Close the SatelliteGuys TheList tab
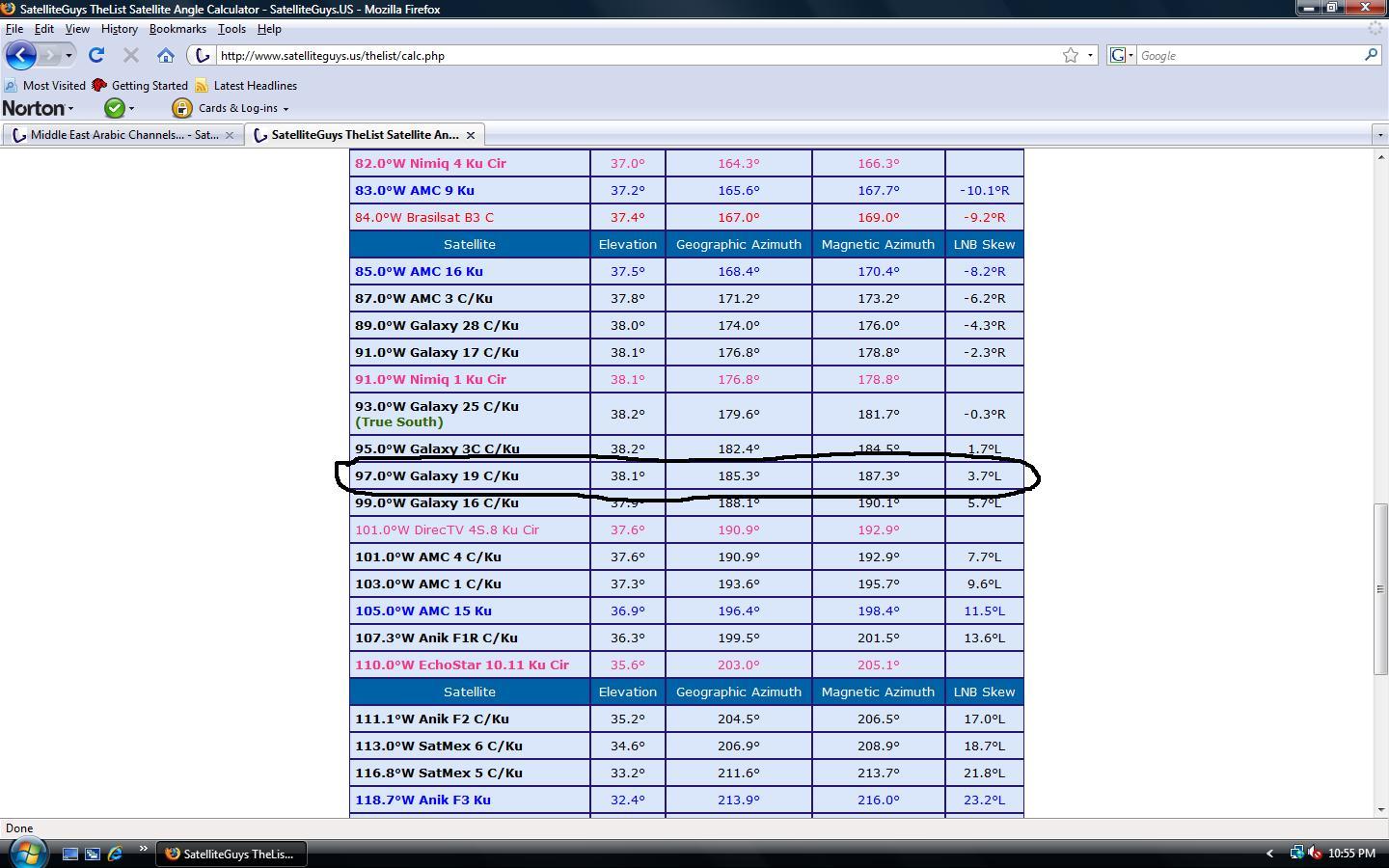The width and height of the screenshot is (1389, 868). coord(471,135)
